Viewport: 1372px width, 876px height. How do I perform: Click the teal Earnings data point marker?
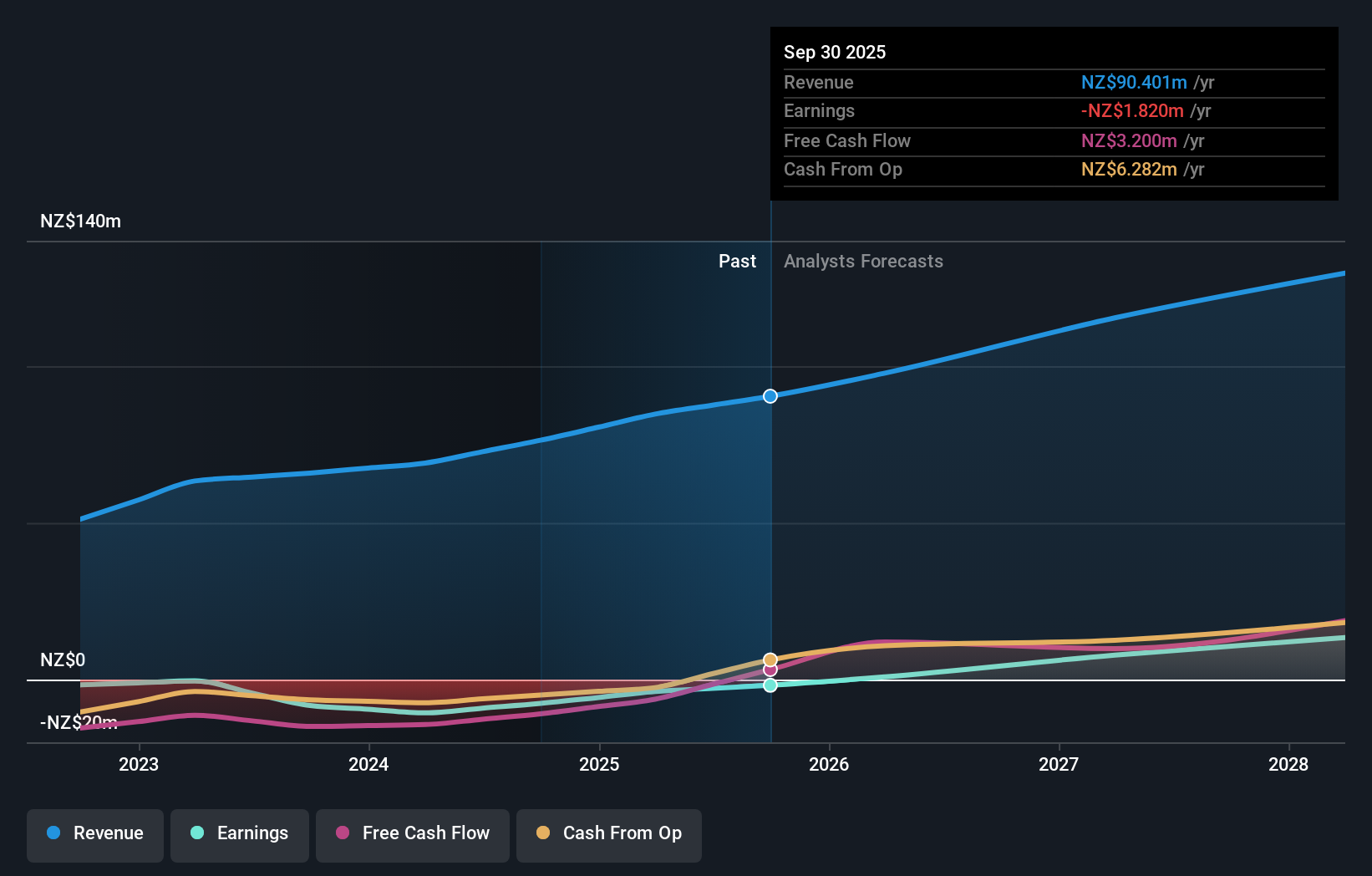770,685
